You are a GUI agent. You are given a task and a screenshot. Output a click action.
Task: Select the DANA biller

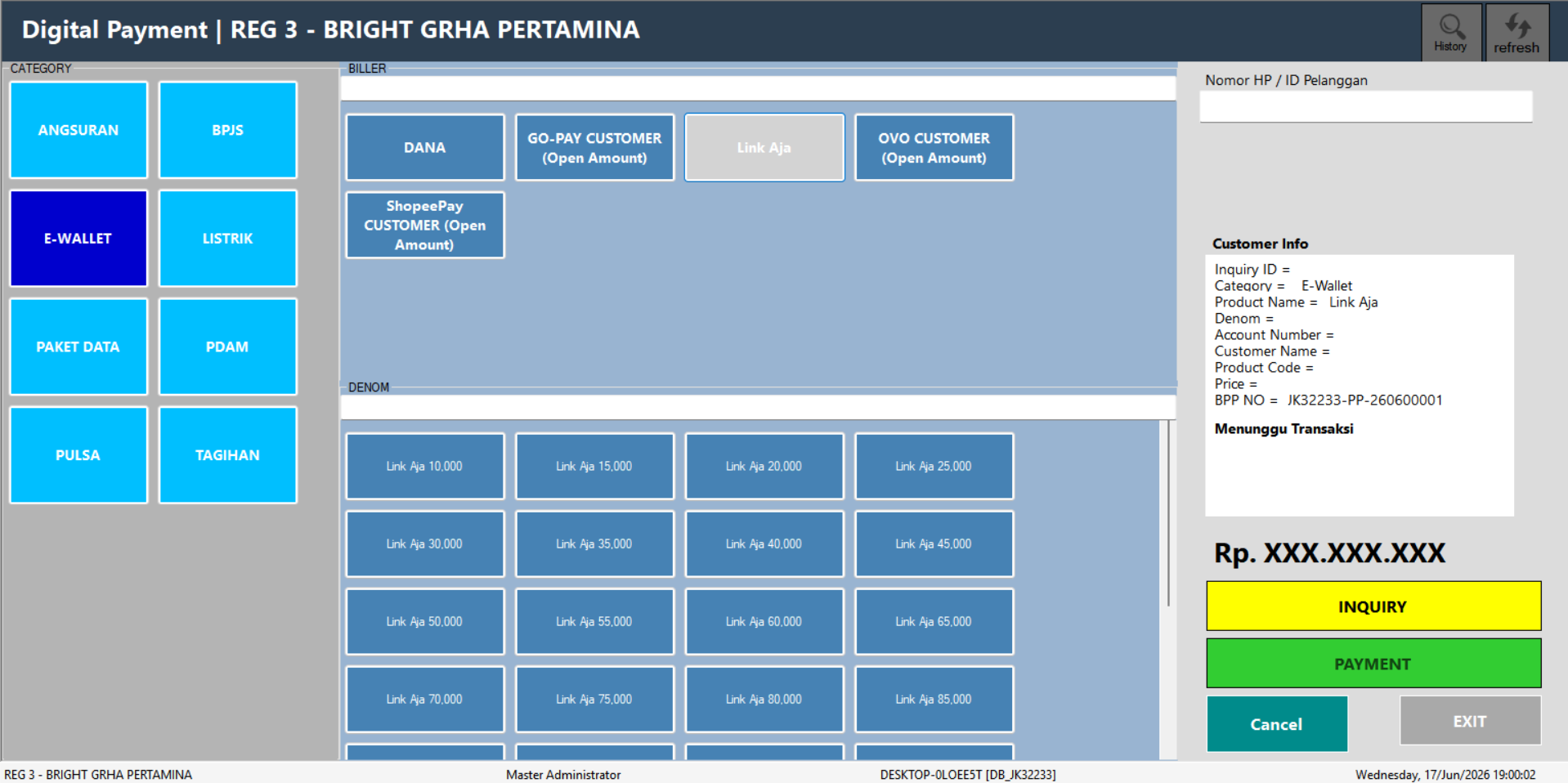click(x=425, y=148)
